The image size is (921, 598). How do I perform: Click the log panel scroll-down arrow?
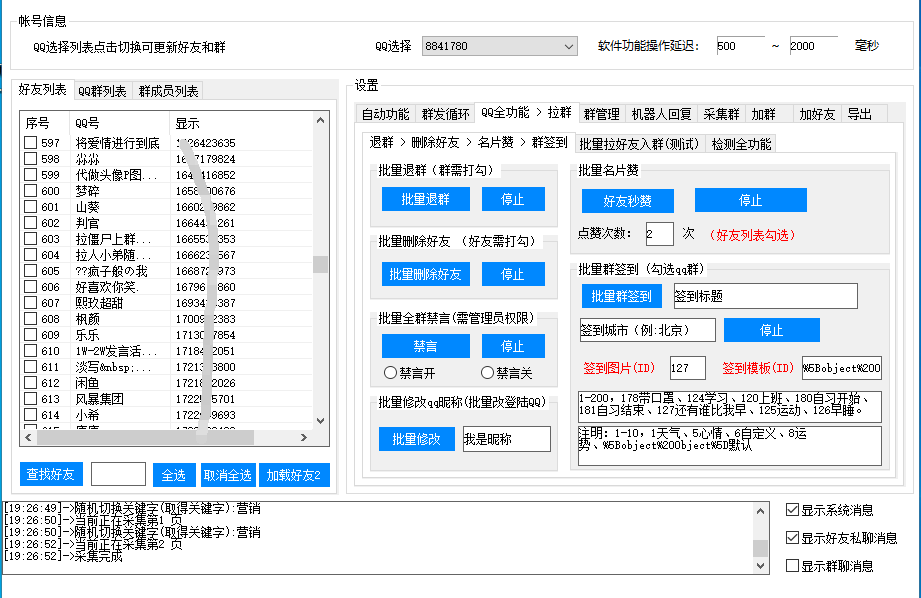click(x=761, y=566)
